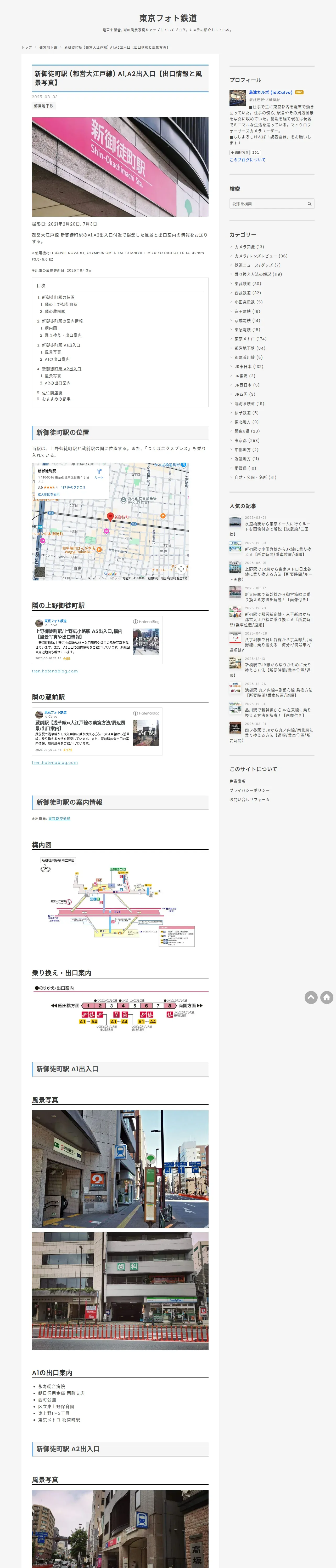
Task: Click the 蔵前駅 embed card thumbnail
Action: (146, 733)
